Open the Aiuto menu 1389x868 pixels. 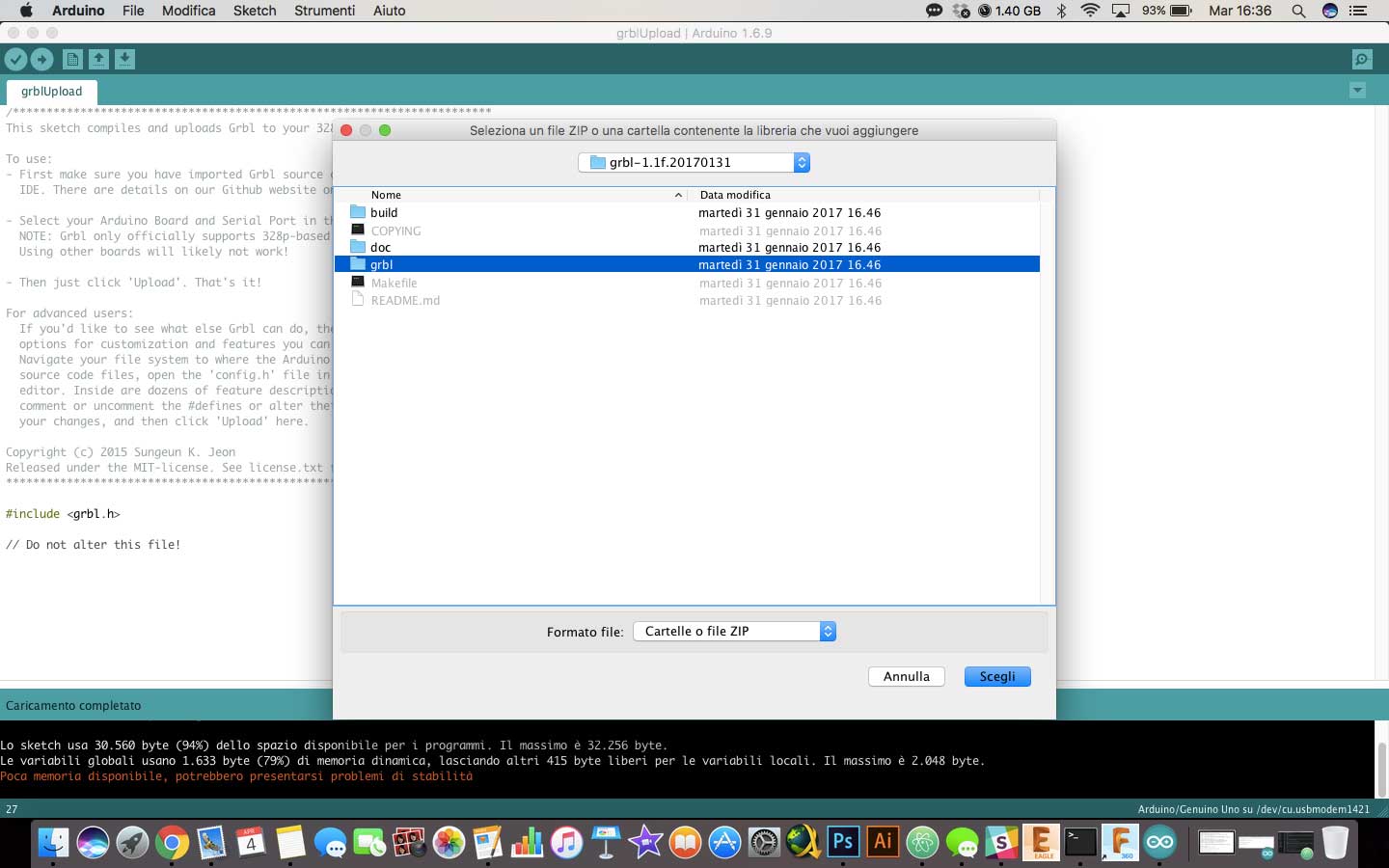(x=389, y=11)
